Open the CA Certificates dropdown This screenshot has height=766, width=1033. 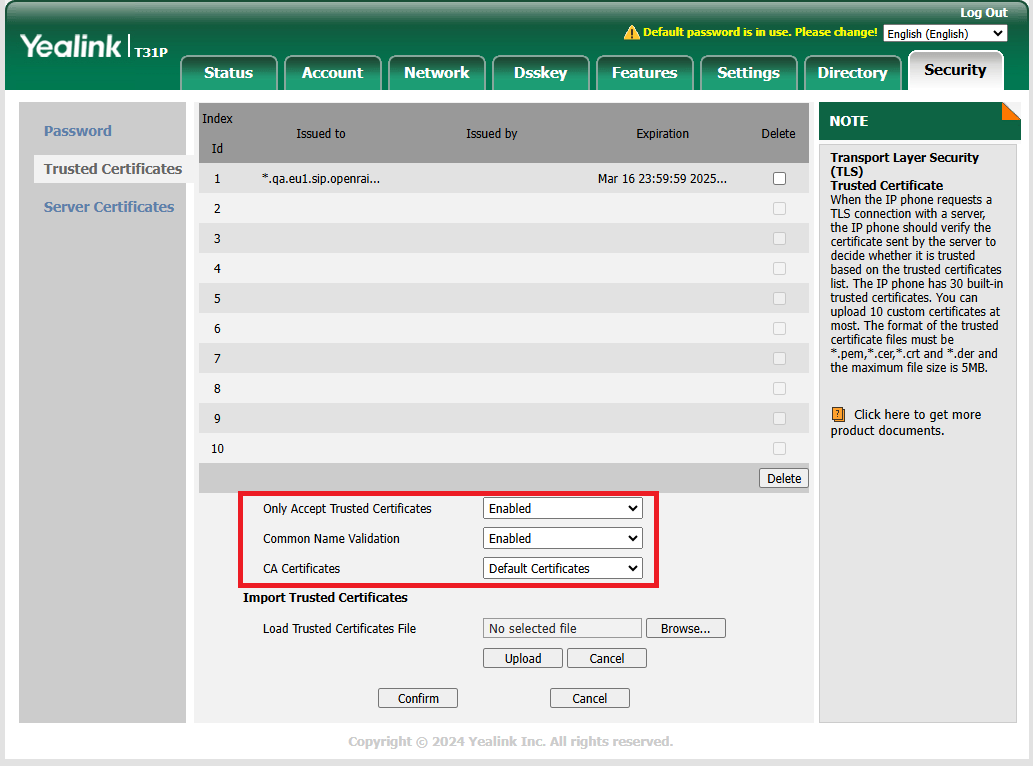pos(563,568)
